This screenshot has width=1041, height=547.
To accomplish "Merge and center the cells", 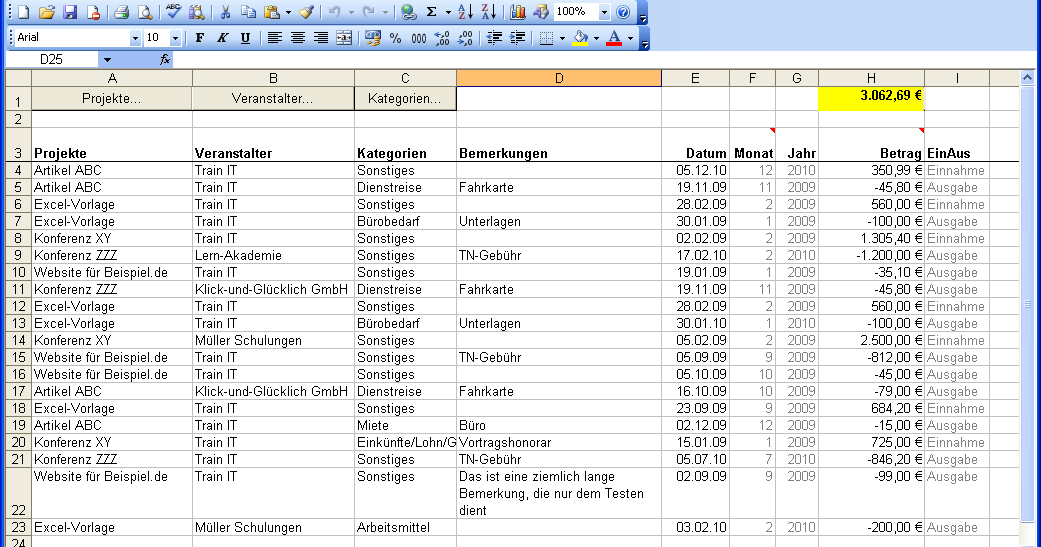I will coord(344,38).
